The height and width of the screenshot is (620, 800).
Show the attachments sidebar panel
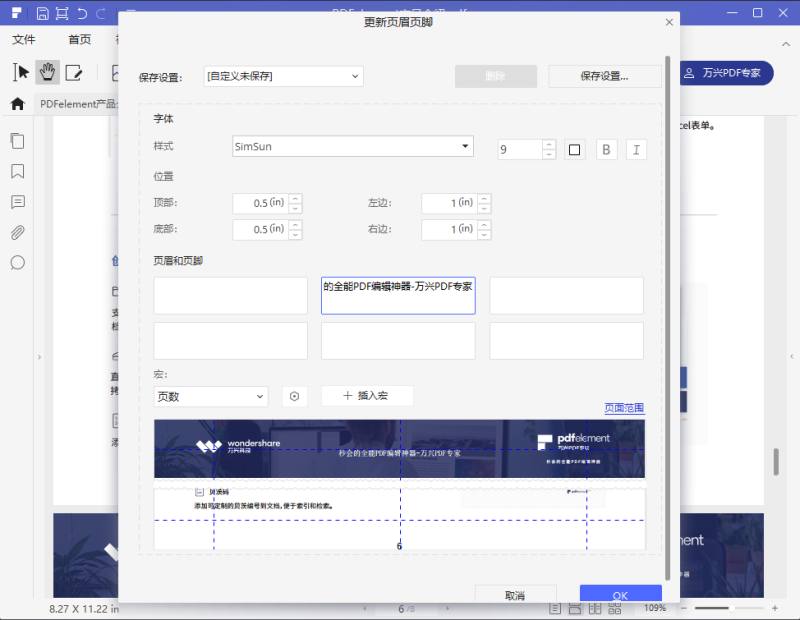[x=17, y=233]
